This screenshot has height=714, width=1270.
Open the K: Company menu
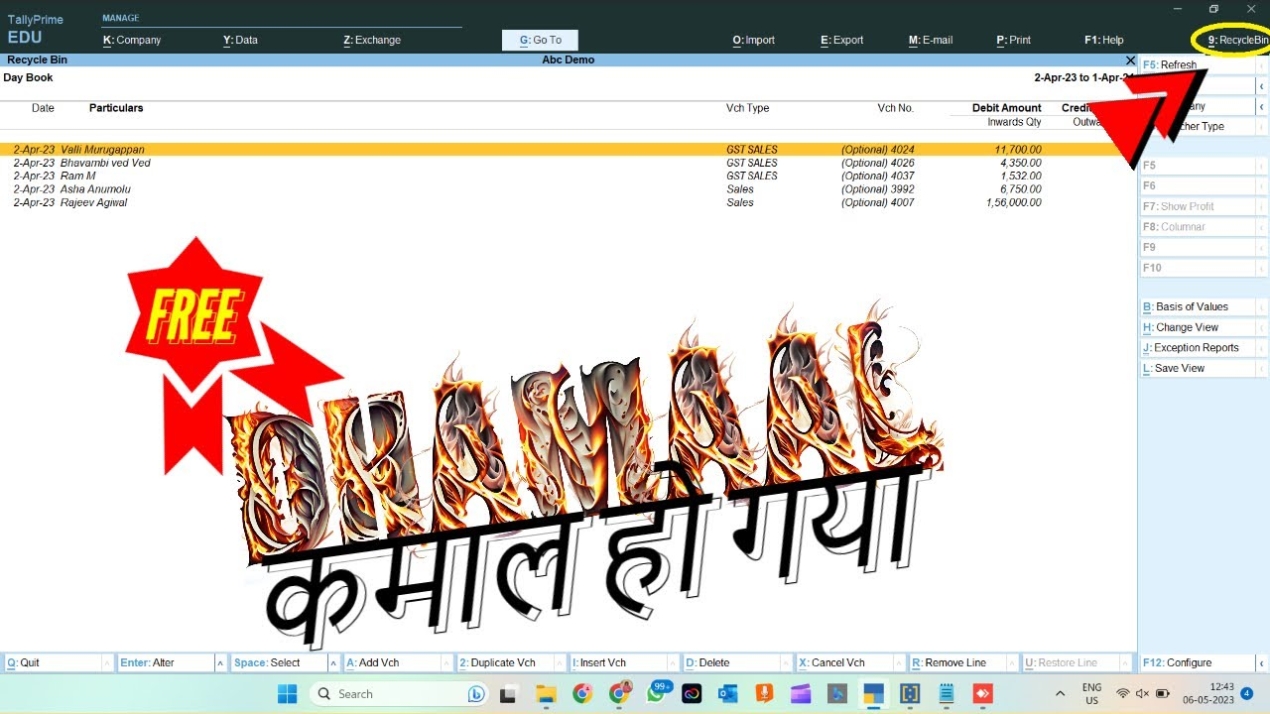tap(132, 40)
